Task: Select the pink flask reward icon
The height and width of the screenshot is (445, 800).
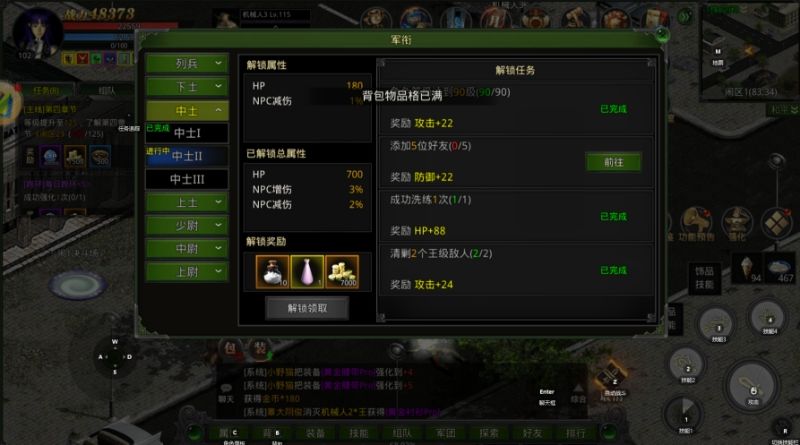Action: (307, 272)
